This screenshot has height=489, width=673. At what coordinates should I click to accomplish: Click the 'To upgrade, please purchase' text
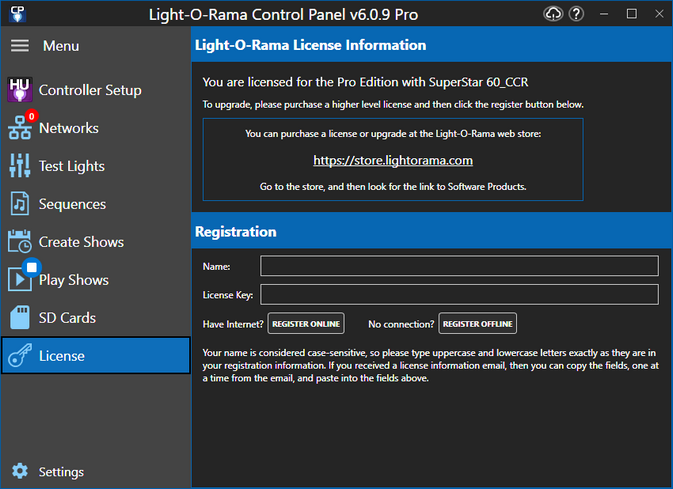(393, 104)
